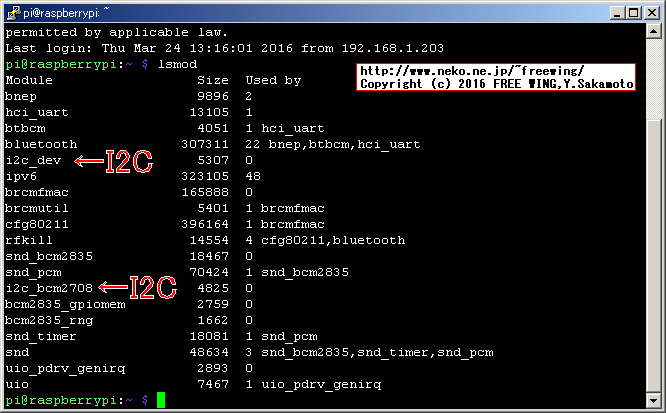Viewport: 666px width, 413px height.
Task: Maximize the pi@raspberrypi terminal window
Action: pyautogui.click(x=634, y=13)
